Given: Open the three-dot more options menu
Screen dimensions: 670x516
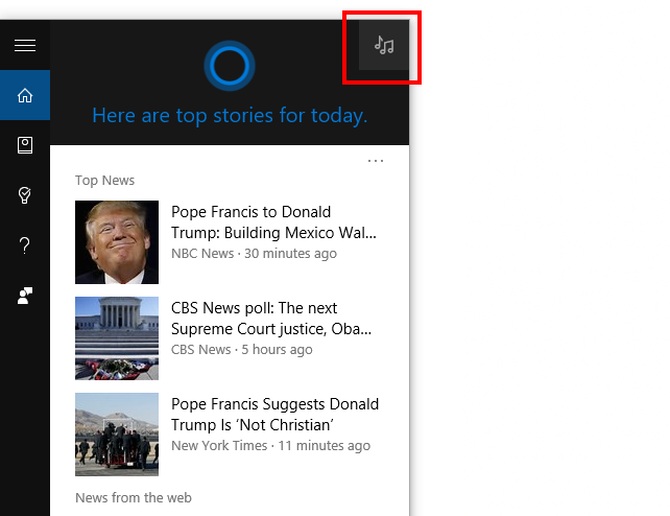Looking at the screenshot, I should click(375, 160).
